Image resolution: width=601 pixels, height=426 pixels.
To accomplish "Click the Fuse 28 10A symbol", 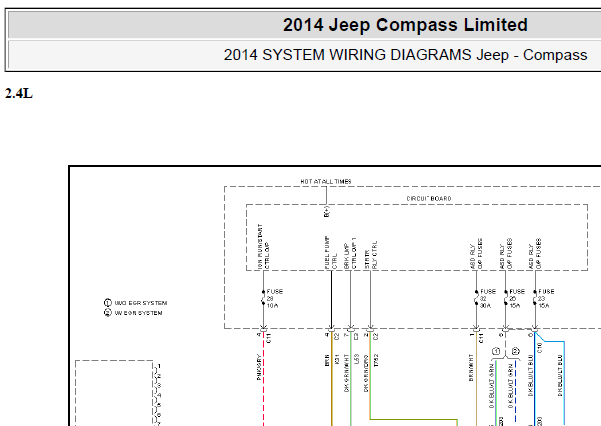I will point(263,298).
